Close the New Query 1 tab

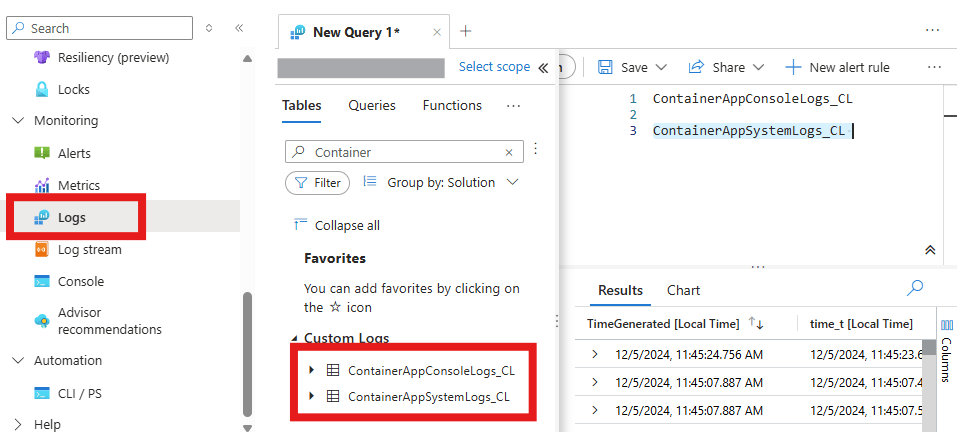tap(437, 33)
